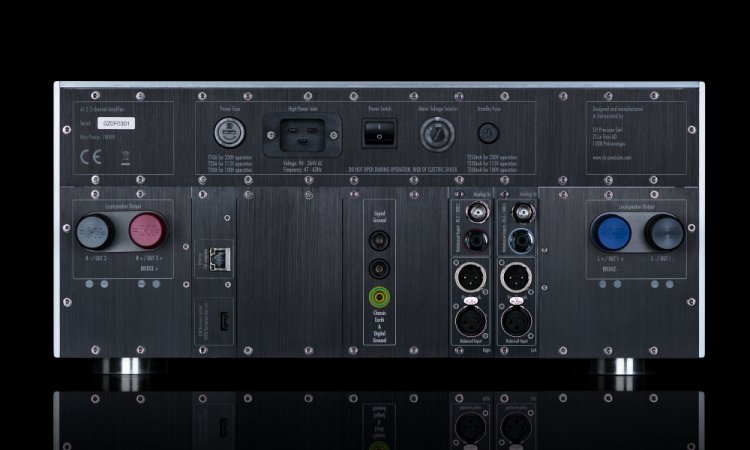Click the green-yellow Chassis Earth socket
Screen dimensions: 750x450
pyautogui.click(x=379, y=297)
